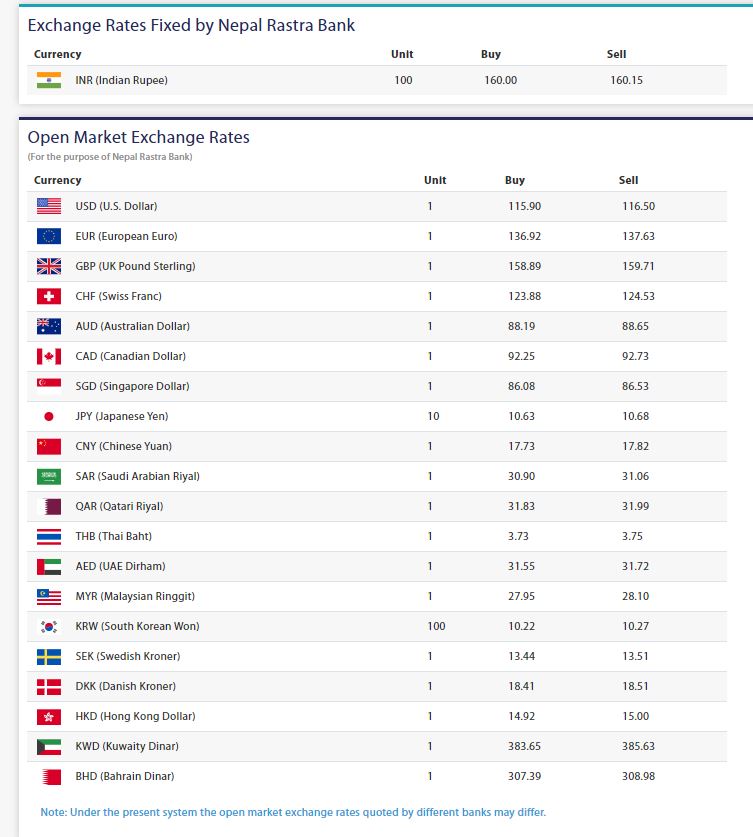Viewport: 753px width, 837px height.
Task: Click the Canadian flag icon
Action: [48, 356]
